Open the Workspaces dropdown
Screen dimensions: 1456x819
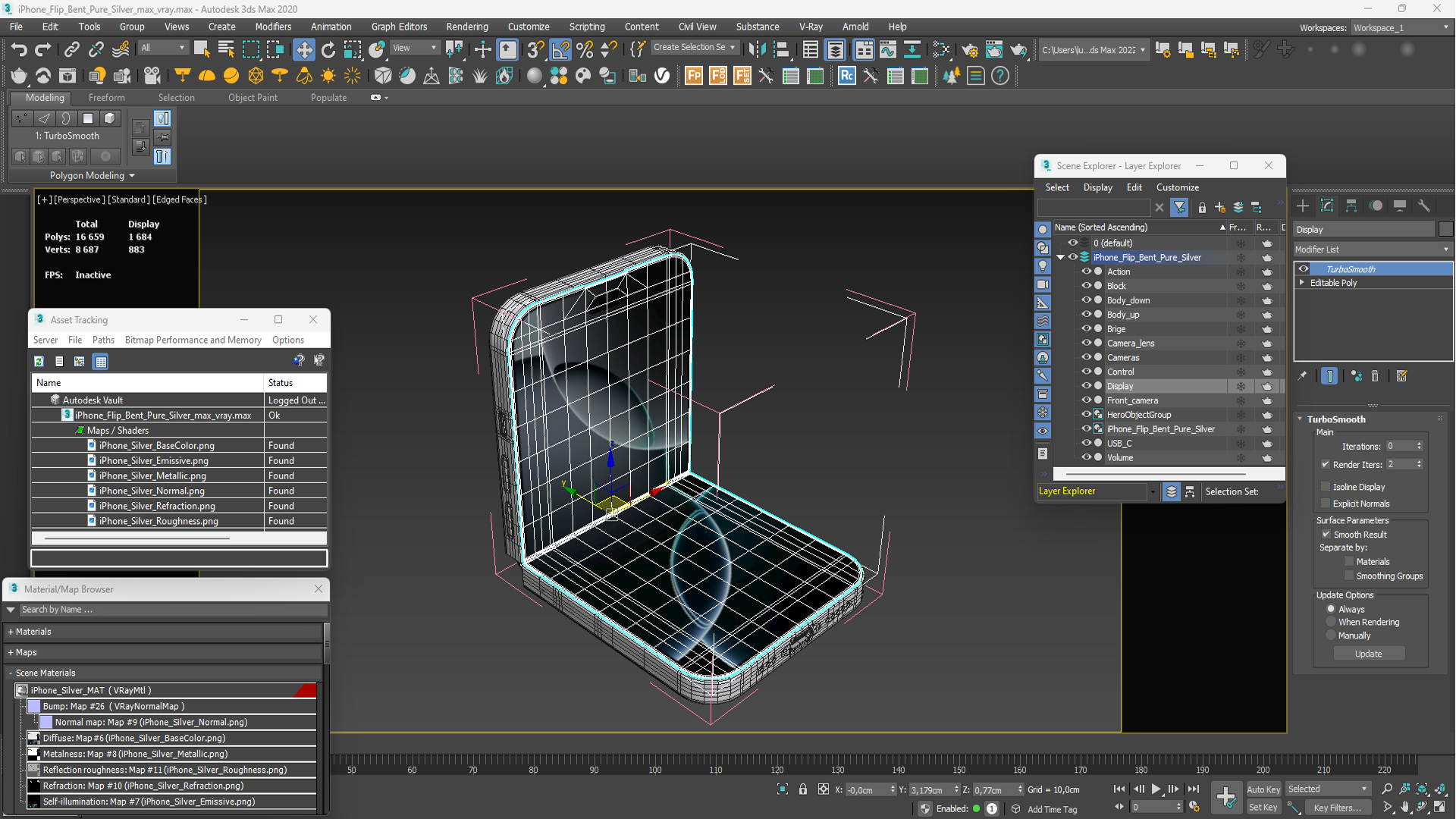tap(1401, 28)
